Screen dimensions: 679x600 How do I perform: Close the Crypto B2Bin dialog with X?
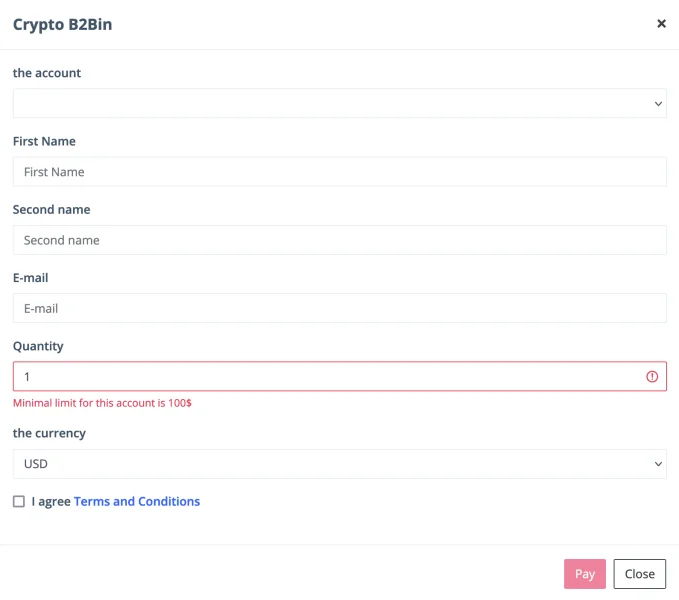coord(661,24)
